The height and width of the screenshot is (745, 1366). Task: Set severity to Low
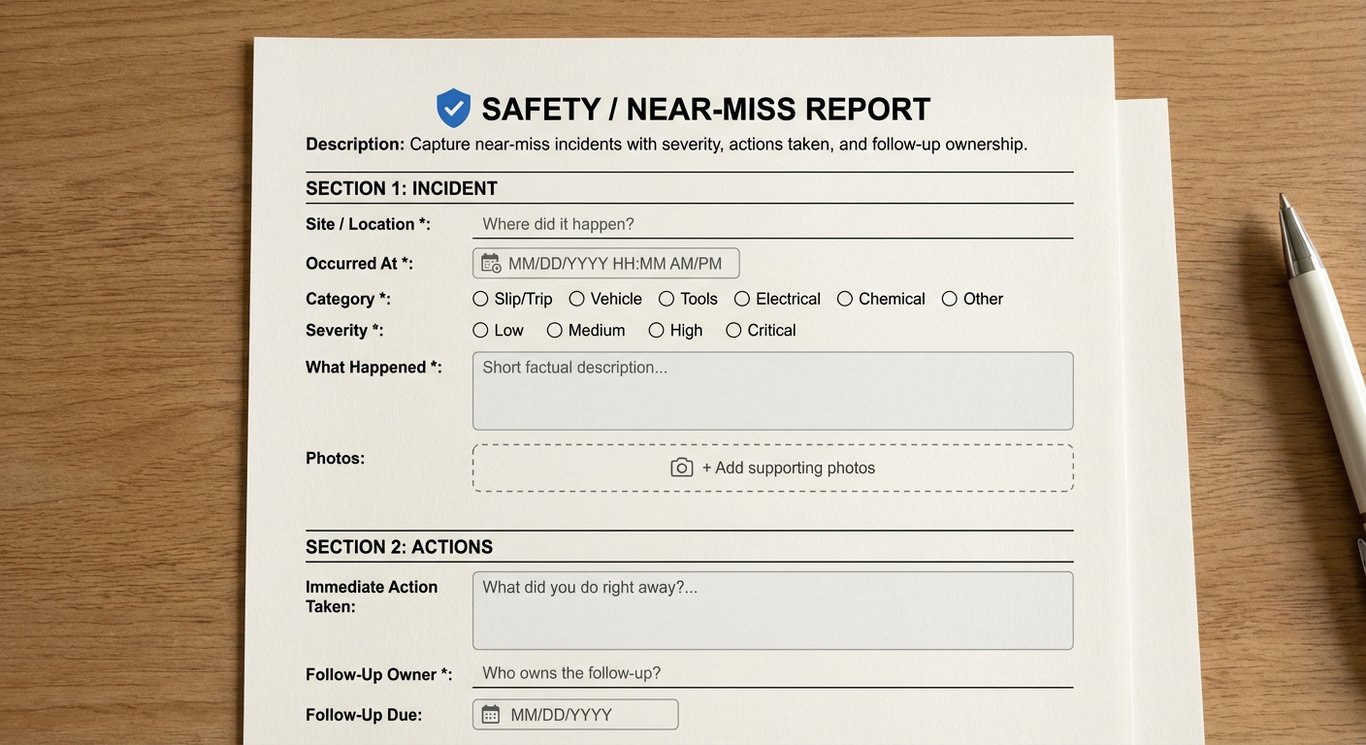[x=480, y=329]
